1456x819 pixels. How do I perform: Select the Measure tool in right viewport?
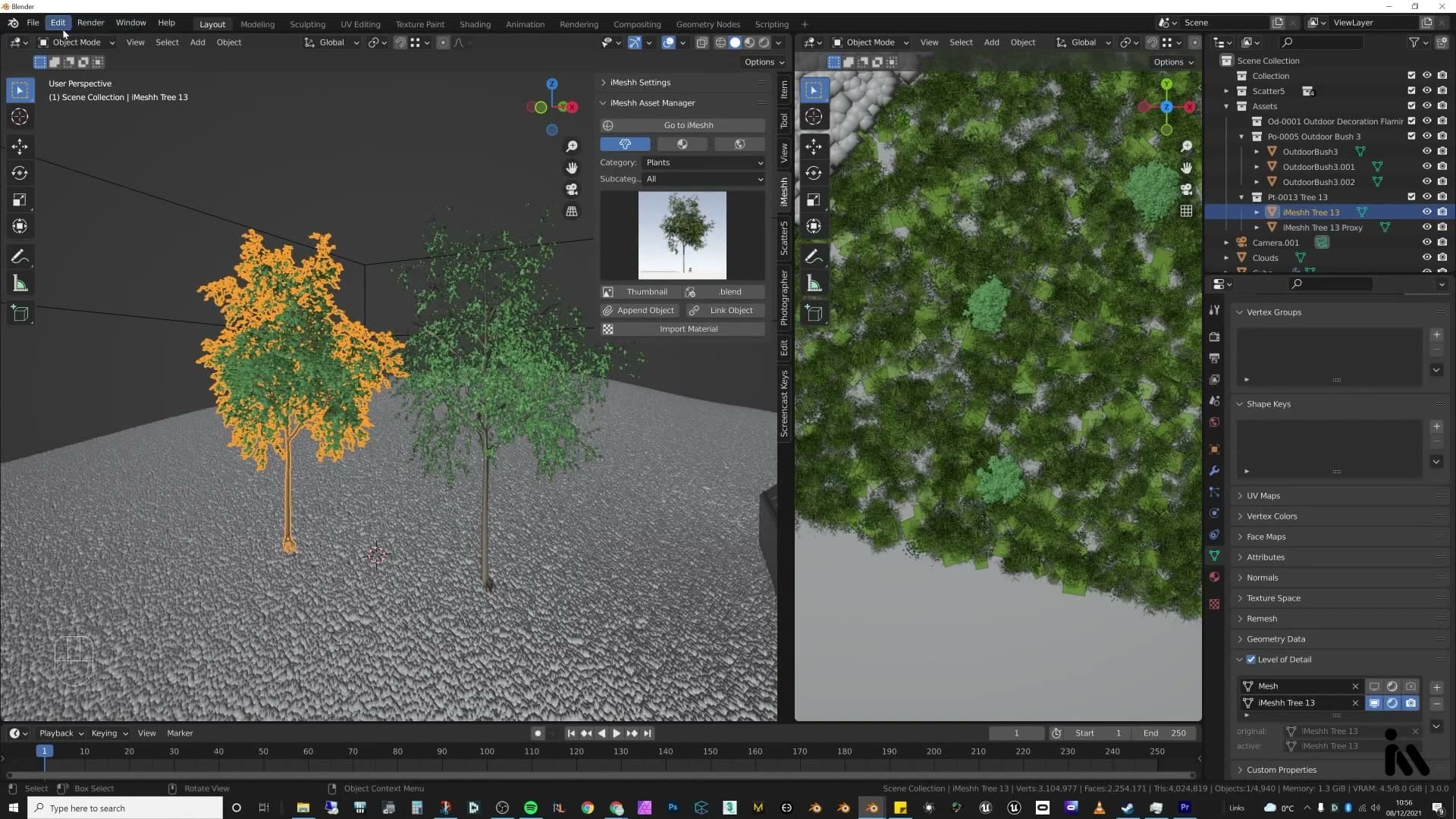[x=814, y=284]
